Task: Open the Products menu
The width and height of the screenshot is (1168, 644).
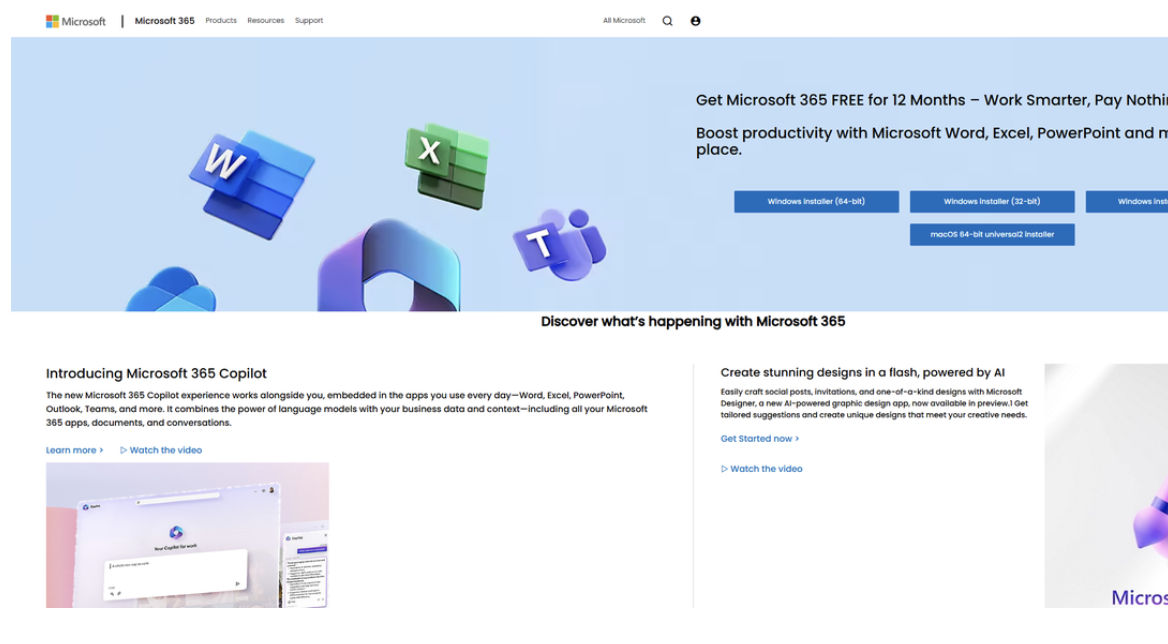Action: [221, 21]
